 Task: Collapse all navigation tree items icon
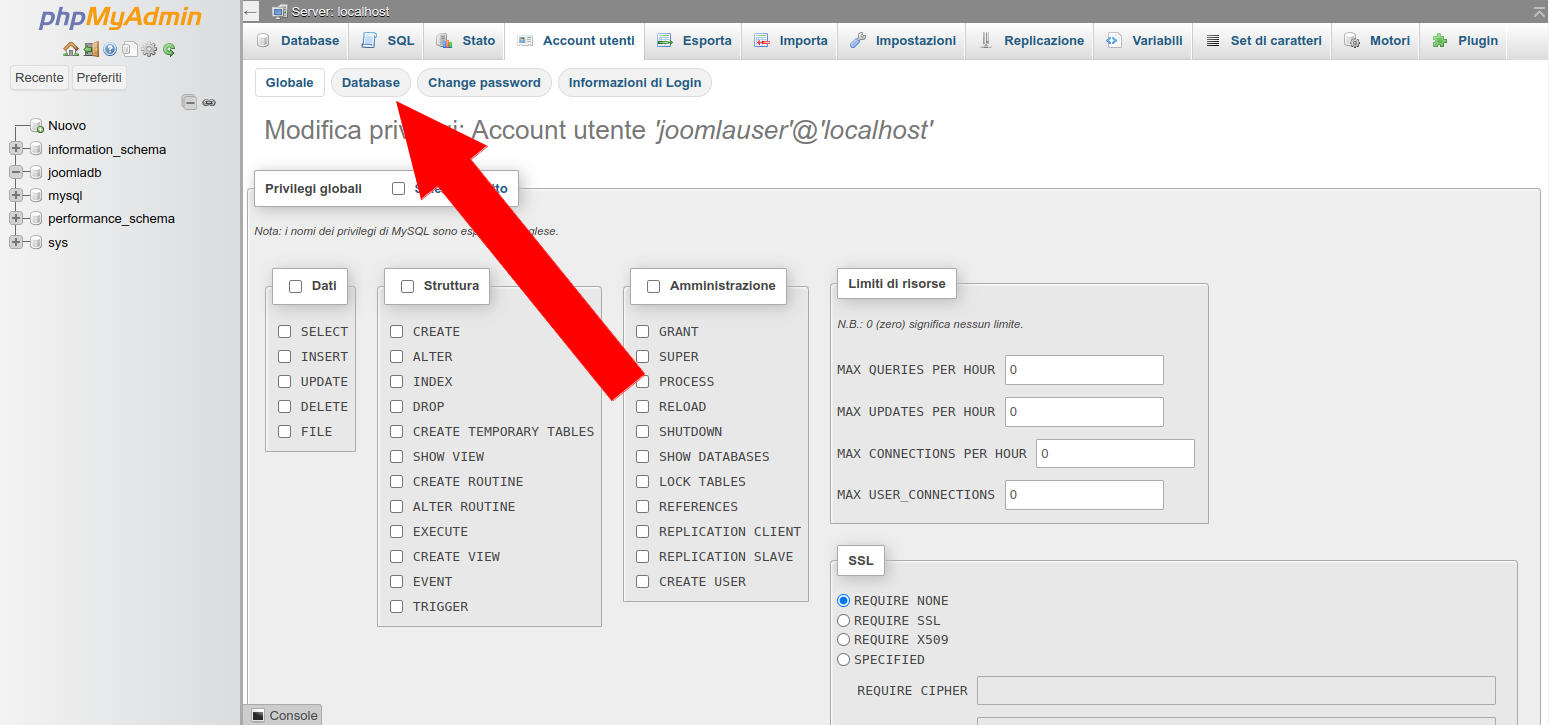coord(190,102)
